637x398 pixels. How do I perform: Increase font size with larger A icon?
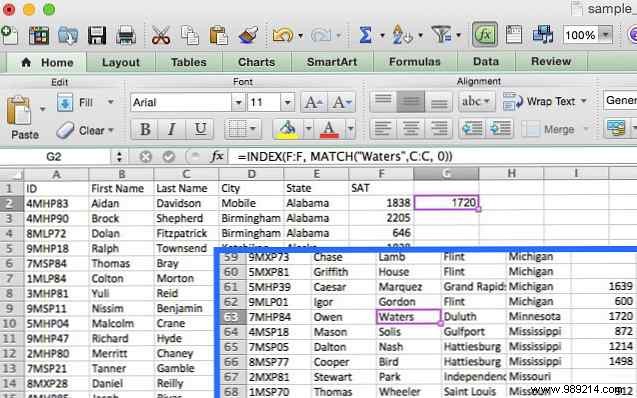(314, 103)
